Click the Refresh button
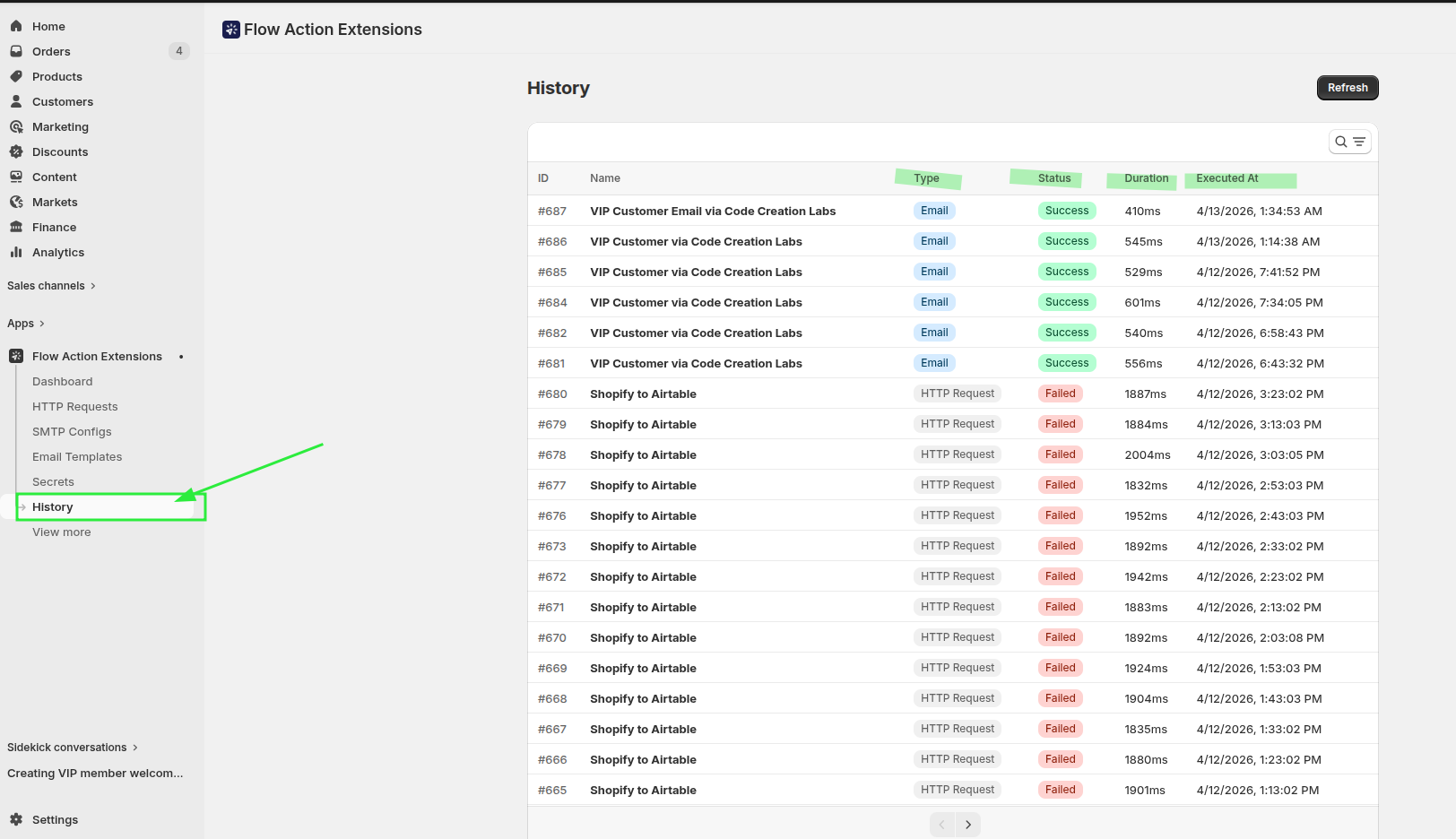The height and width of the screenshot is (839, 1456). click(x=1348, y=88)
